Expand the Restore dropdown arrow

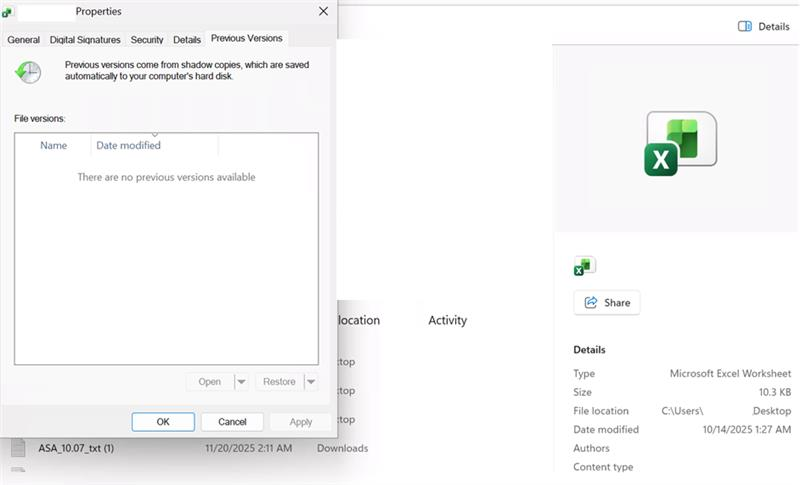pos(311,381)
